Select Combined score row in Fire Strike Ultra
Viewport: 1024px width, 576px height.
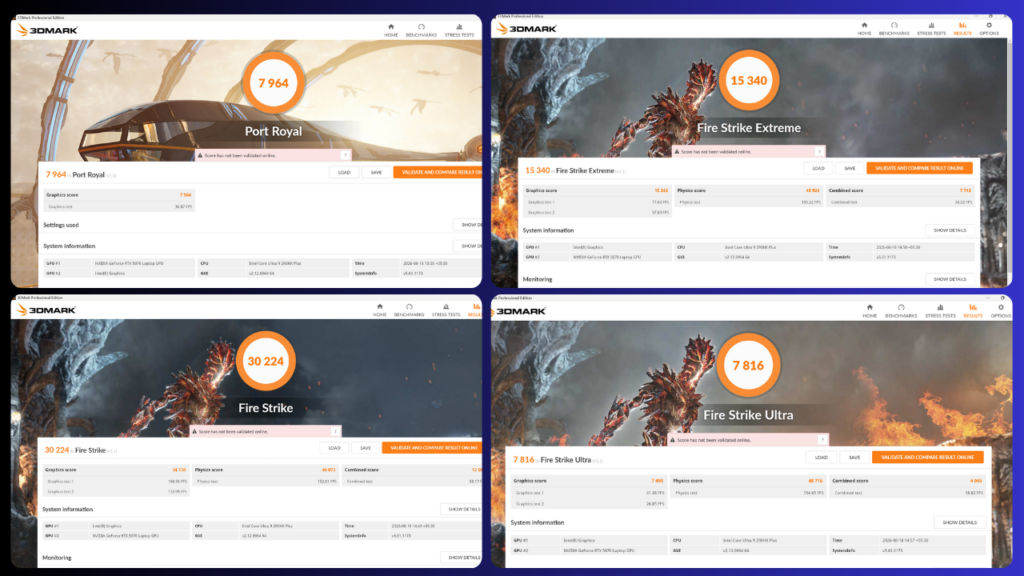tap(908, 481)
